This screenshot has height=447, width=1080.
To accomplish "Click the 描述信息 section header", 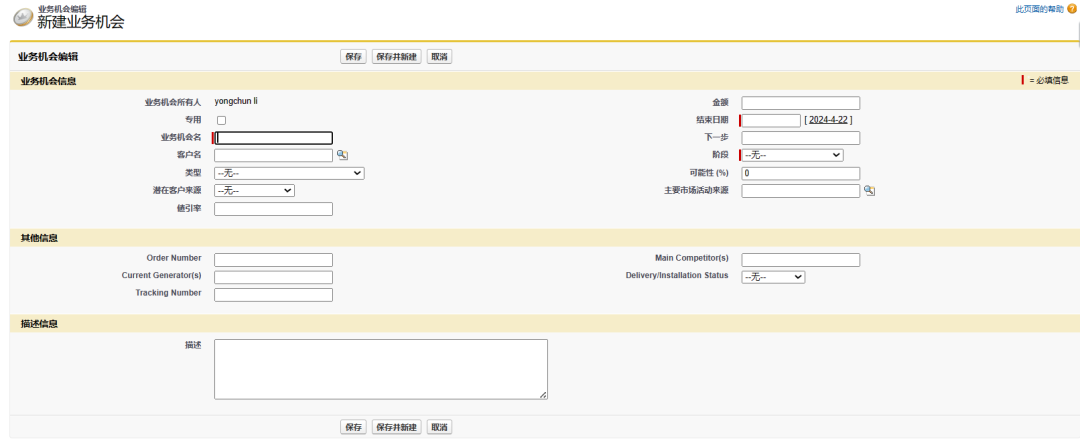I will (x=39, y=324).
